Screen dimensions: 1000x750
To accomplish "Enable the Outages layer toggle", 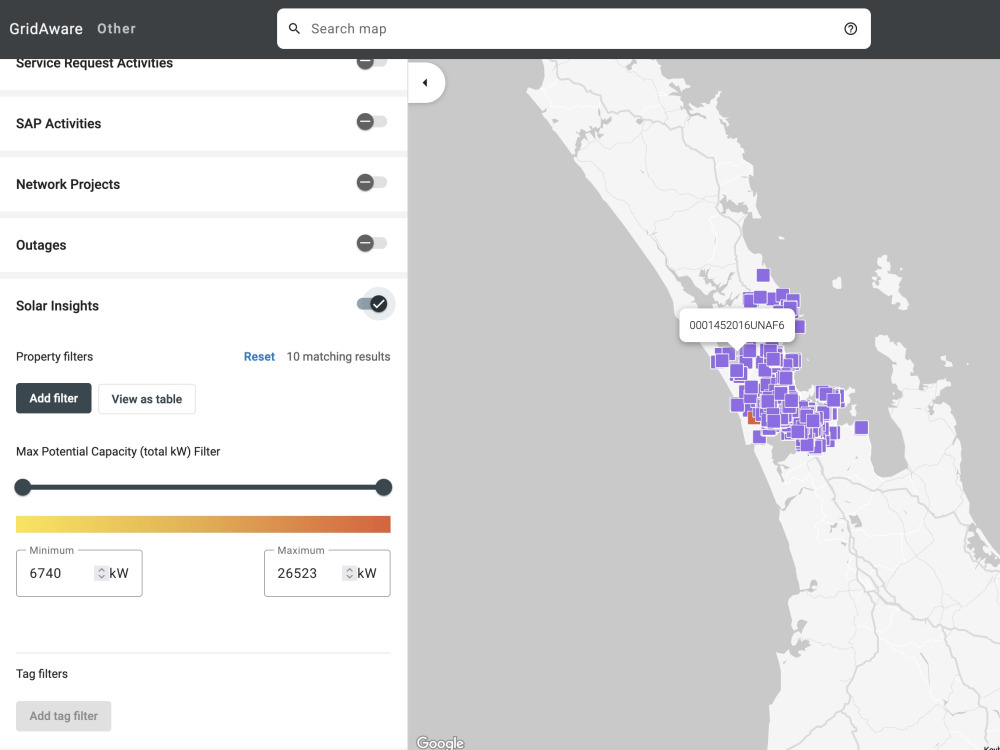I will pyautogui.click(x=372, y=243).
